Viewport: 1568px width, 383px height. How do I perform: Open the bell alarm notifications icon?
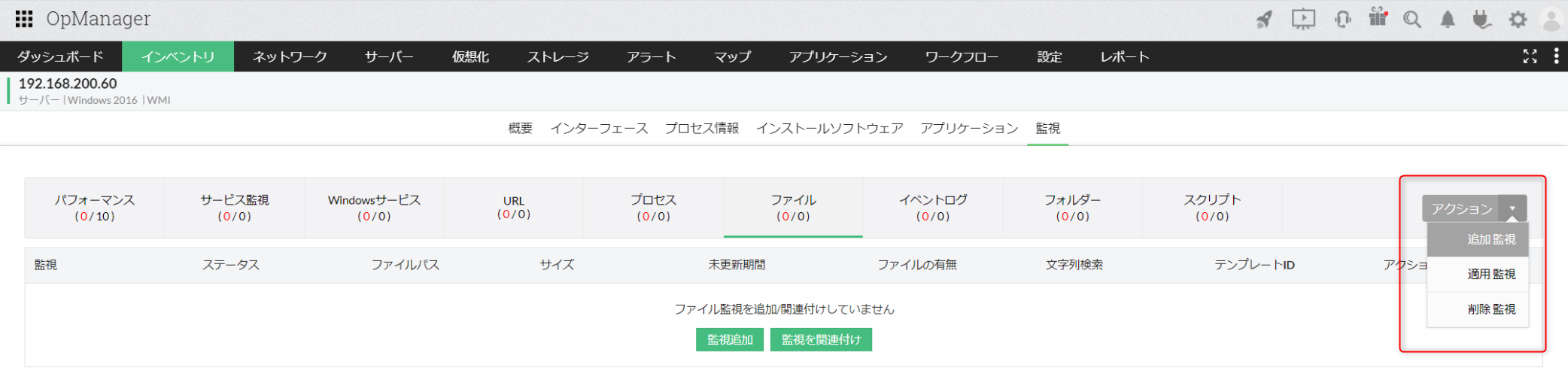(1448, 20)
